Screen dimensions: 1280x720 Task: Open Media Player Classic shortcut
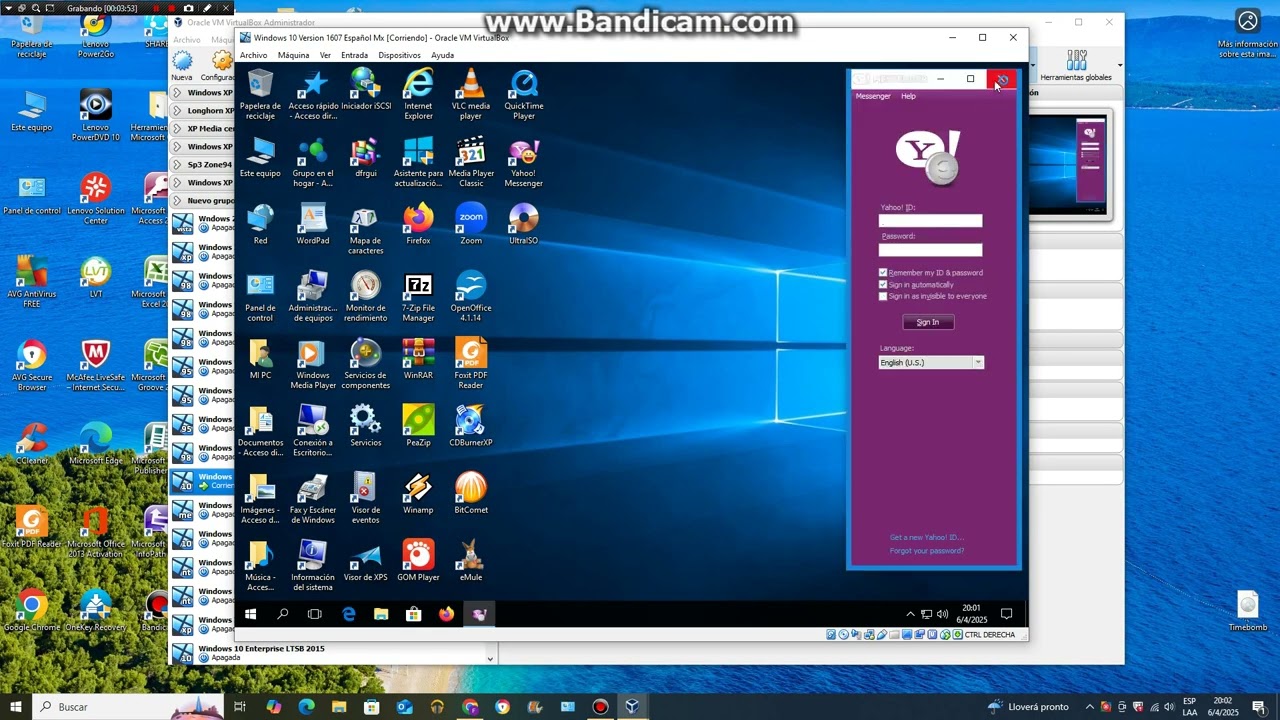pos(471,162)
